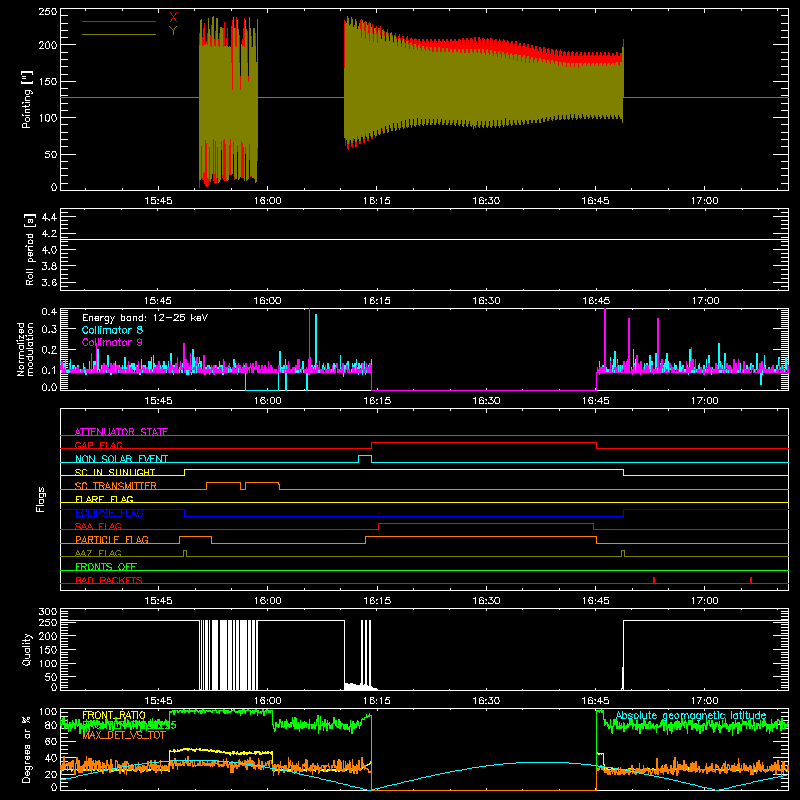Click the SAA_FLAG label
The width and height of the screenshot is (800, 800).
coord(98,526)
